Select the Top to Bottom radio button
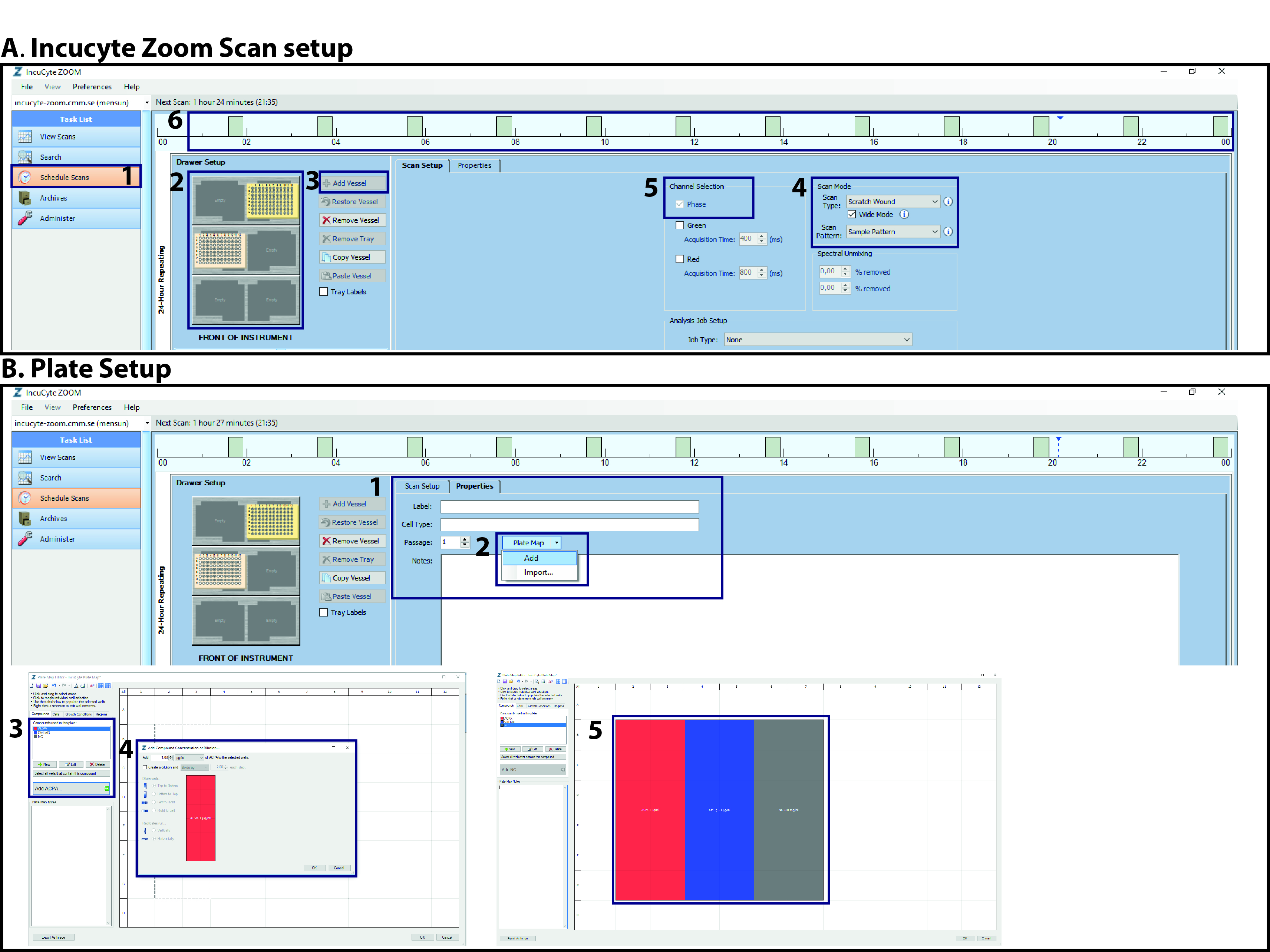This screenshot has height=952, width=1270. point(154,786)
